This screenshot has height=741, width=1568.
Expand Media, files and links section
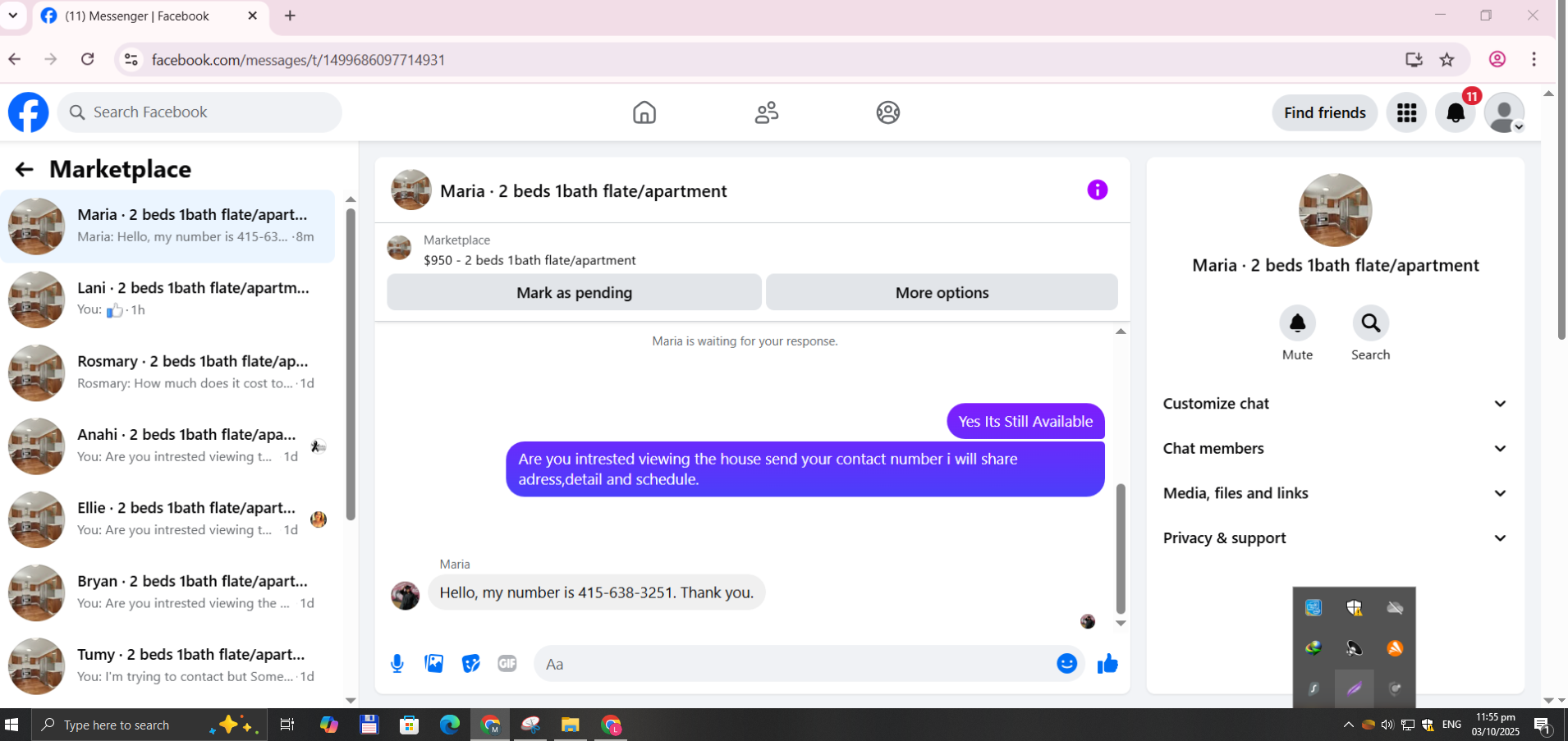(1336, 493)
